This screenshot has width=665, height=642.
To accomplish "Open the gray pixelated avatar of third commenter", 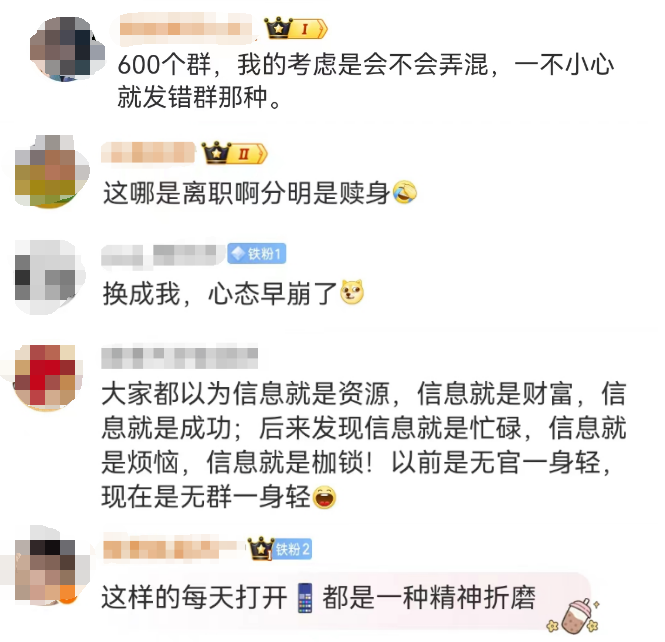I will pyautogui.click(x=50, y=277).
